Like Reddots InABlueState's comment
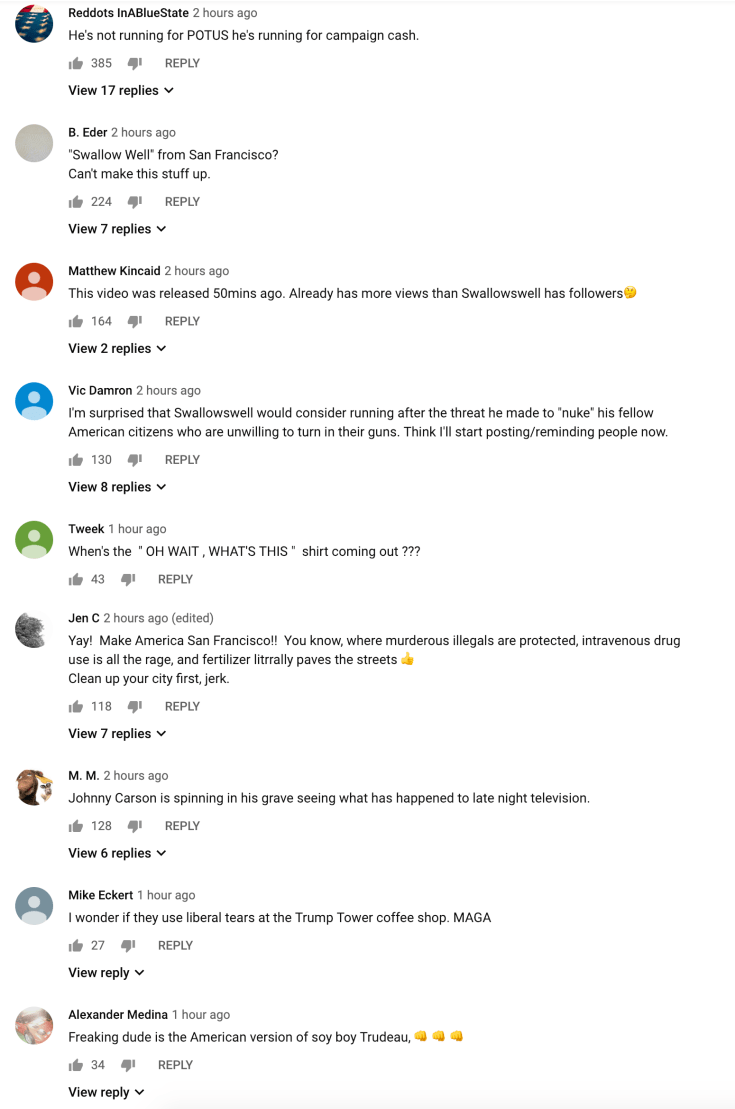The image size is (735, 1109). (x=76, y=62)
